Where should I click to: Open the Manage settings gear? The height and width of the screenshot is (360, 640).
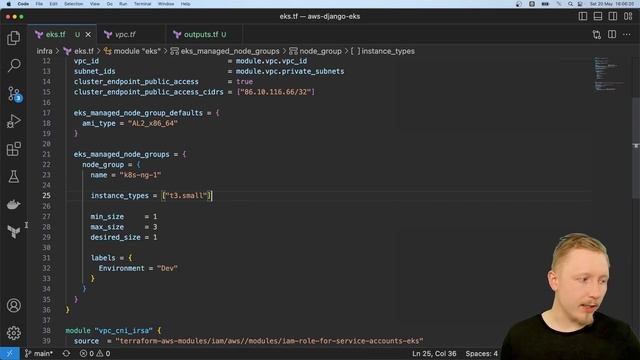click(x=13, y=333)
